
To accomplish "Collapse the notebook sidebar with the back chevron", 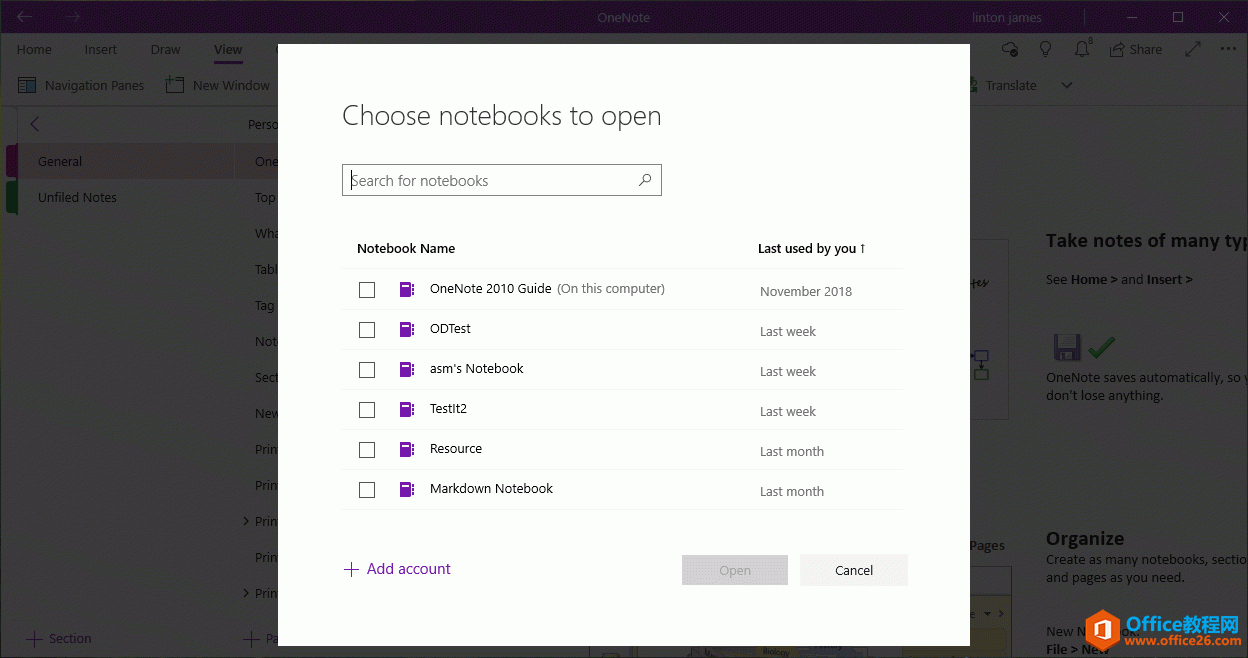I will point(35,123).
